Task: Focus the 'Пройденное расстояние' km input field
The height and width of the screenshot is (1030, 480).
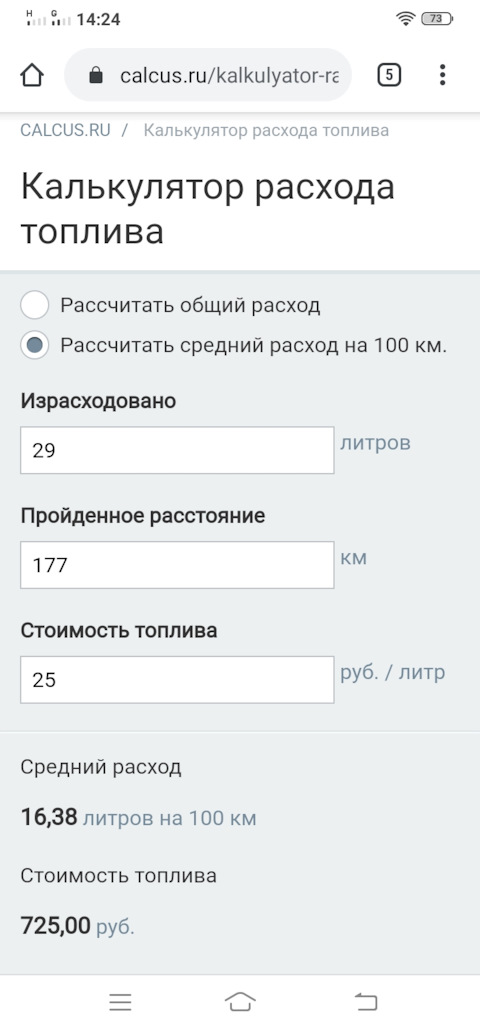Action: (177, 565)
